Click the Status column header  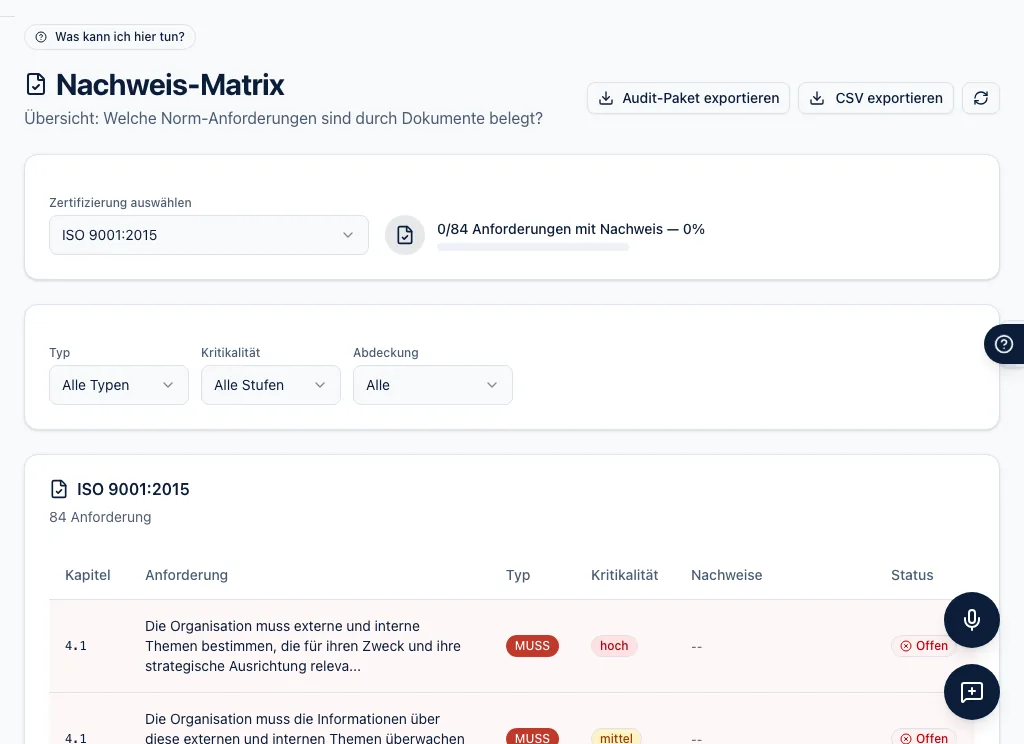coord(912,575)
